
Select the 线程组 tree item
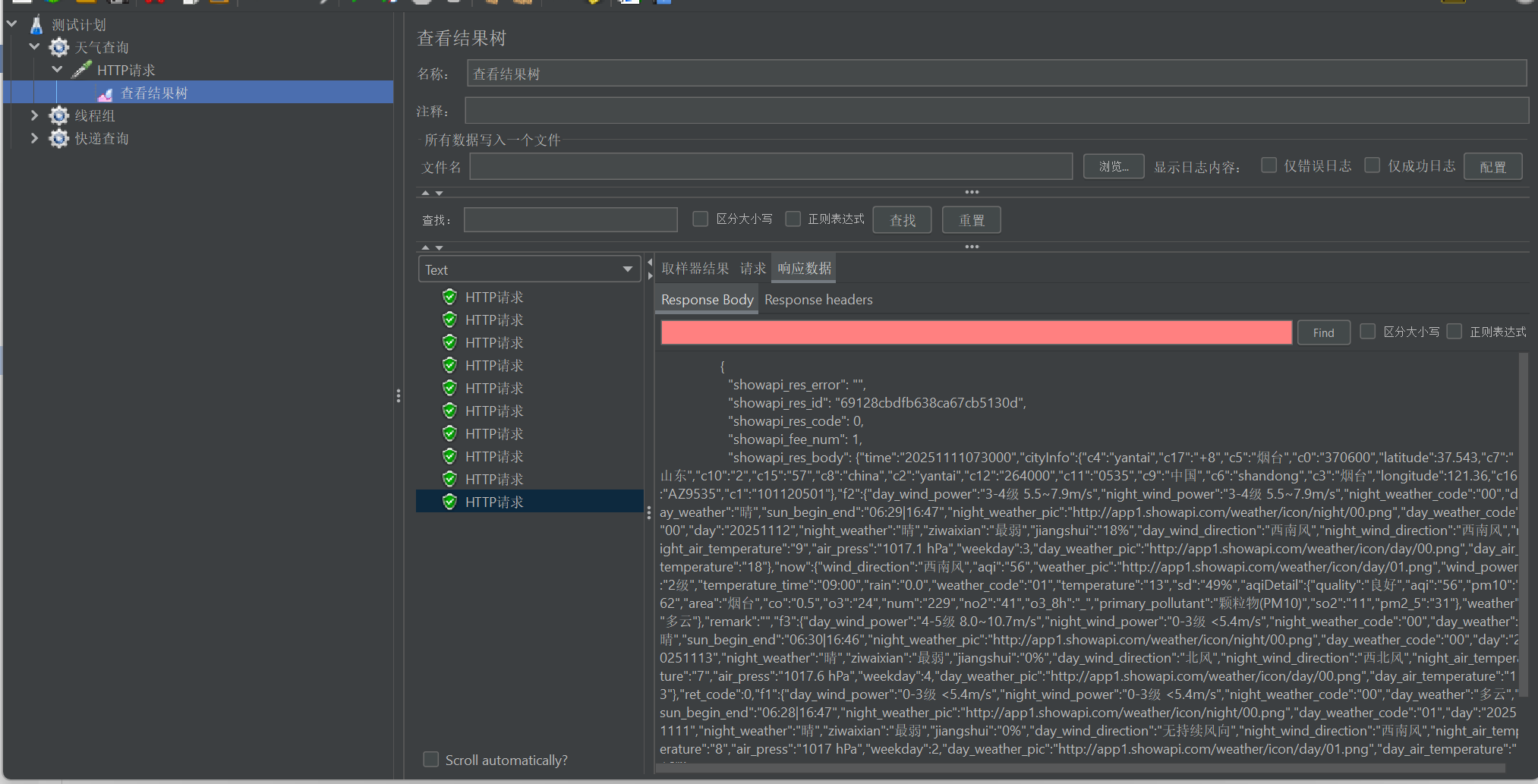click(x=95, y=116)
